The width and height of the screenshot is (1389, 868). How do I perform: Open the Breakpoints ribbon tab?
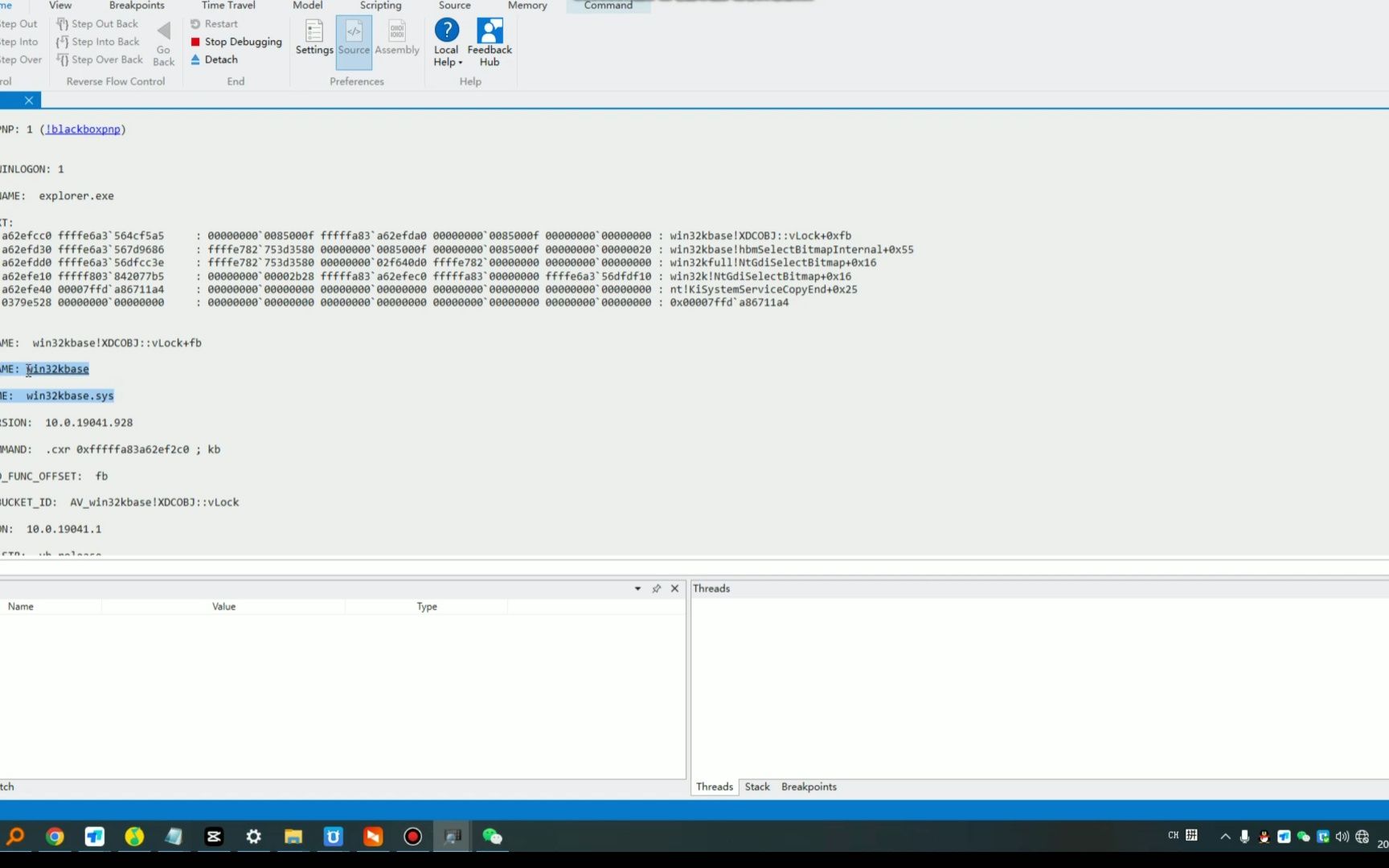tap(137, 6)
